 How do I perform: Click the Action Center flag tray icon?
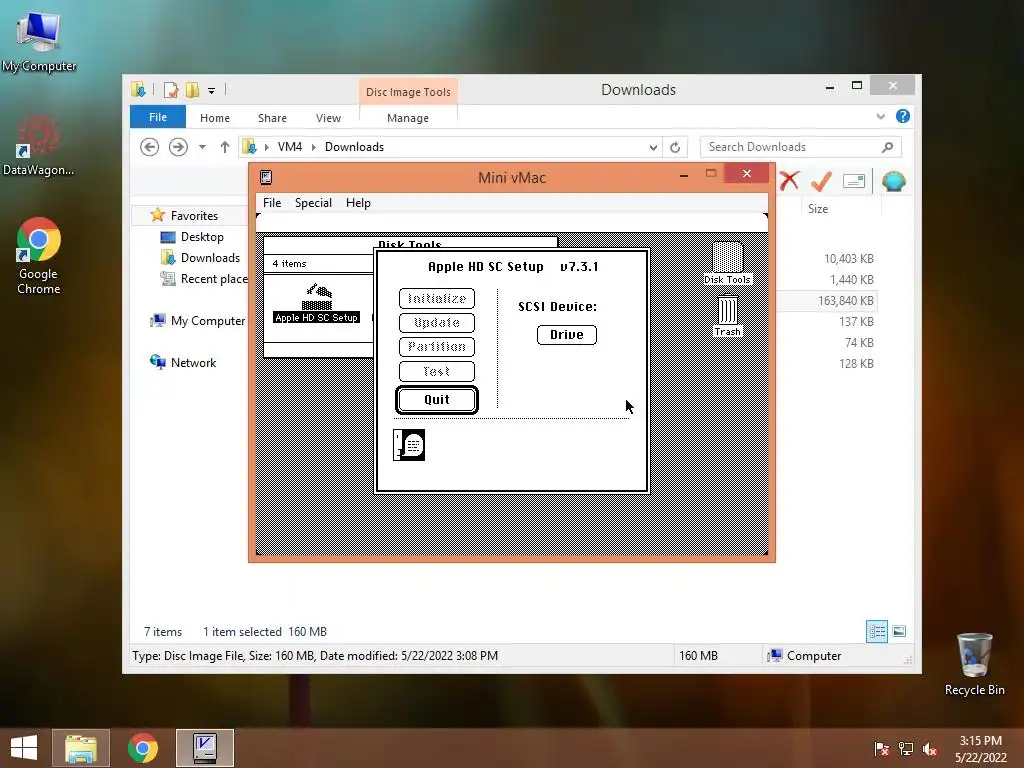pyautogui.click(x=881, y=748)
